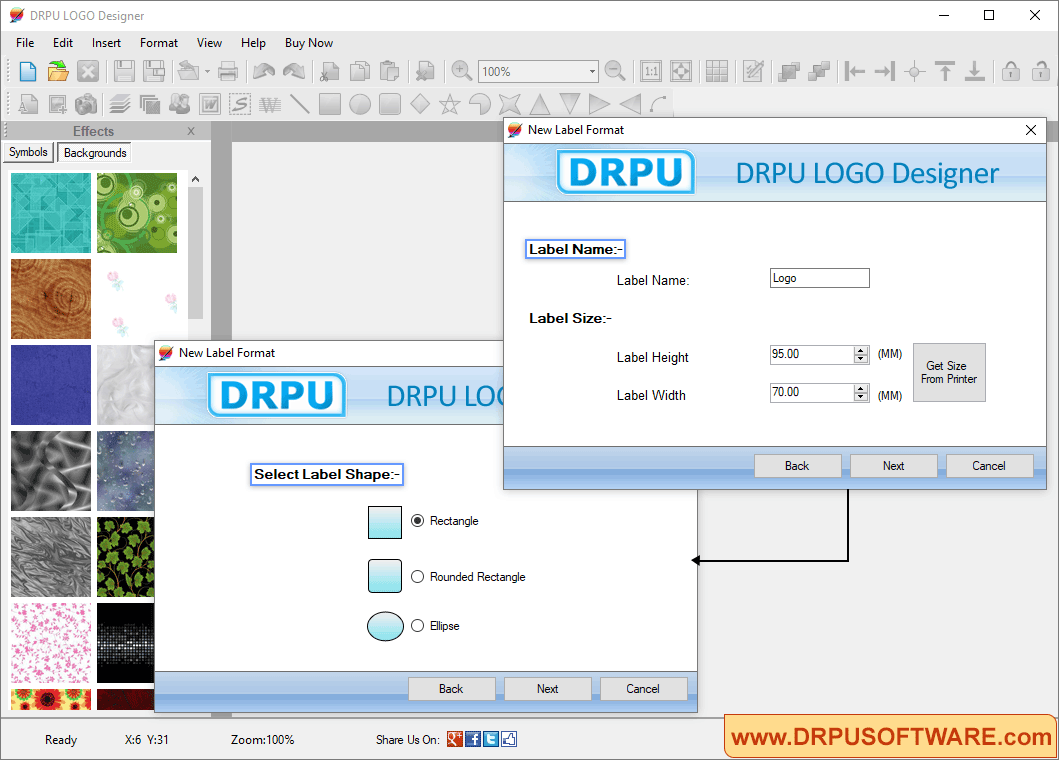This screenshot has width=1059, height=760.
Task: Click the Zoom Out magnifier icon
Action: [x=615, y=70]
